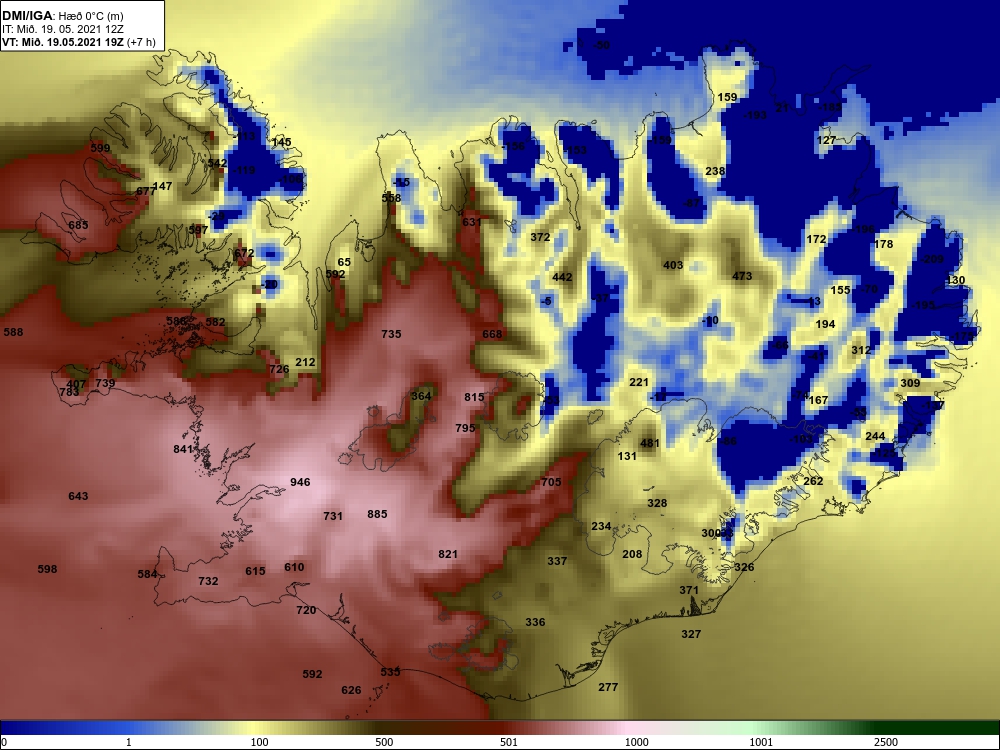Select the 668 value label
This screenshot has width=1000, height=750.
[492, 334]
